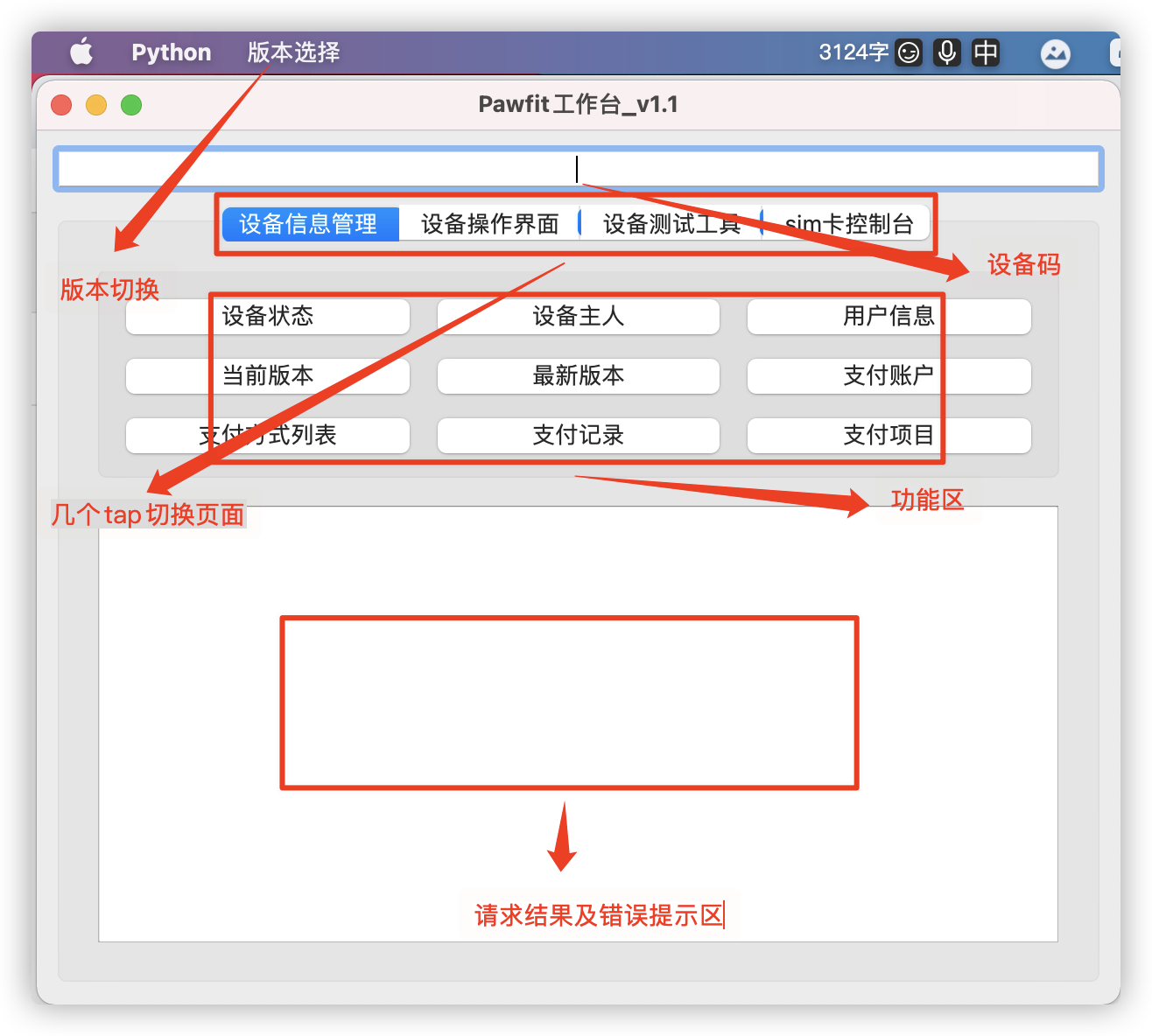Click the microphone dictation icon

tap(946, 52)
